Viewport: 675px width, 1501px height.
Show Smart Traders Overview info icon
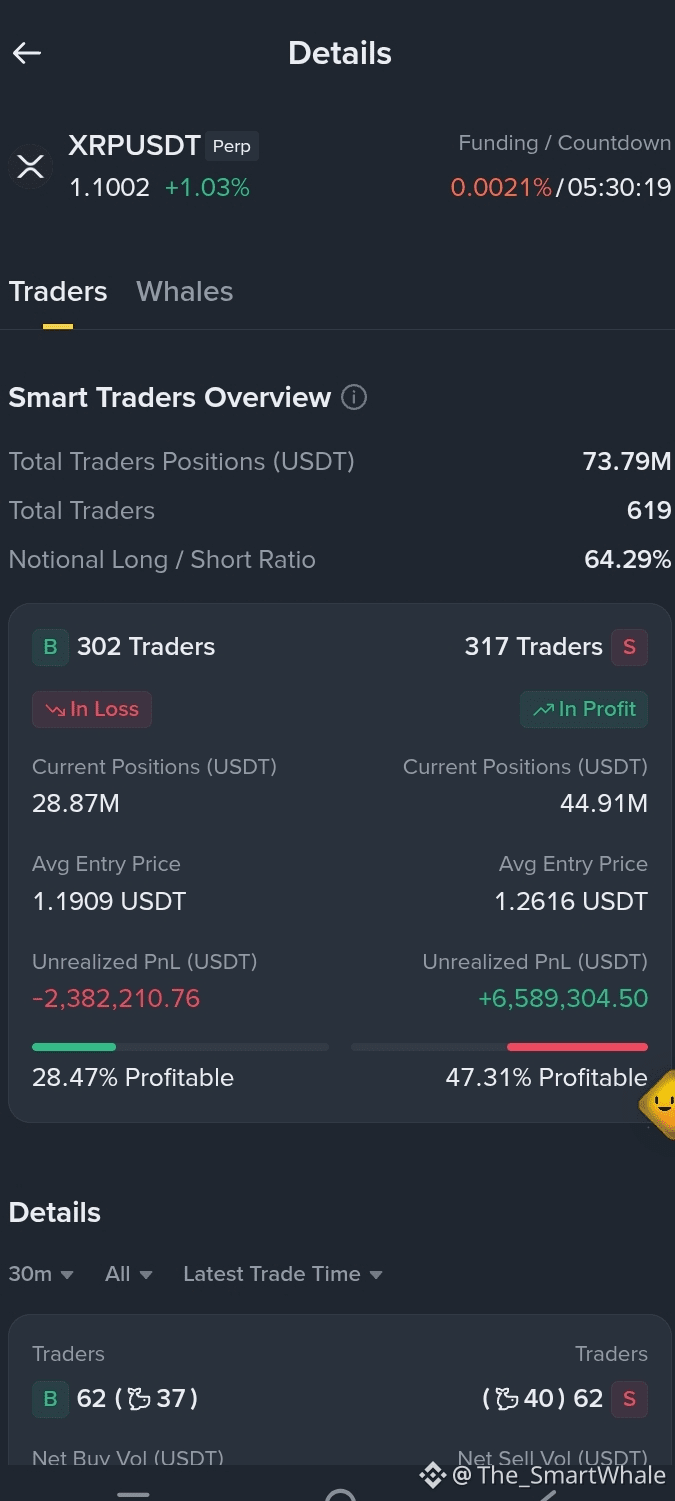(354, 398)
